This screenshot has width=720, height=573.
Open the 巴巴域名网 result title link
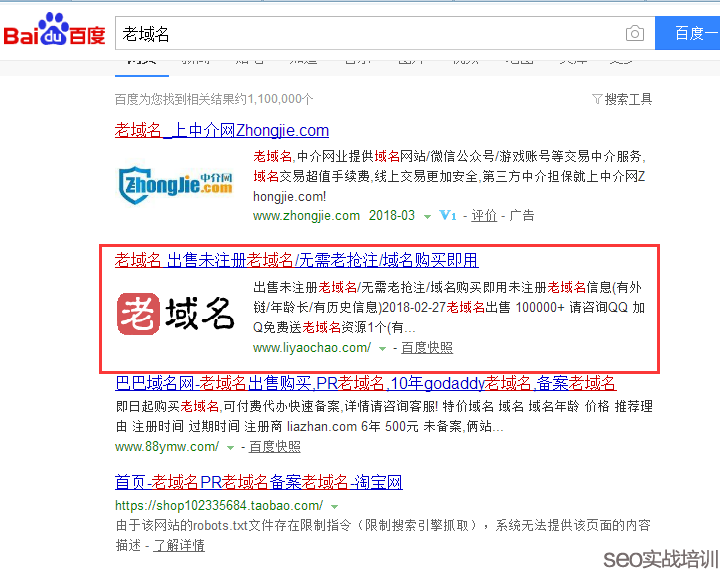coord(365,384)
